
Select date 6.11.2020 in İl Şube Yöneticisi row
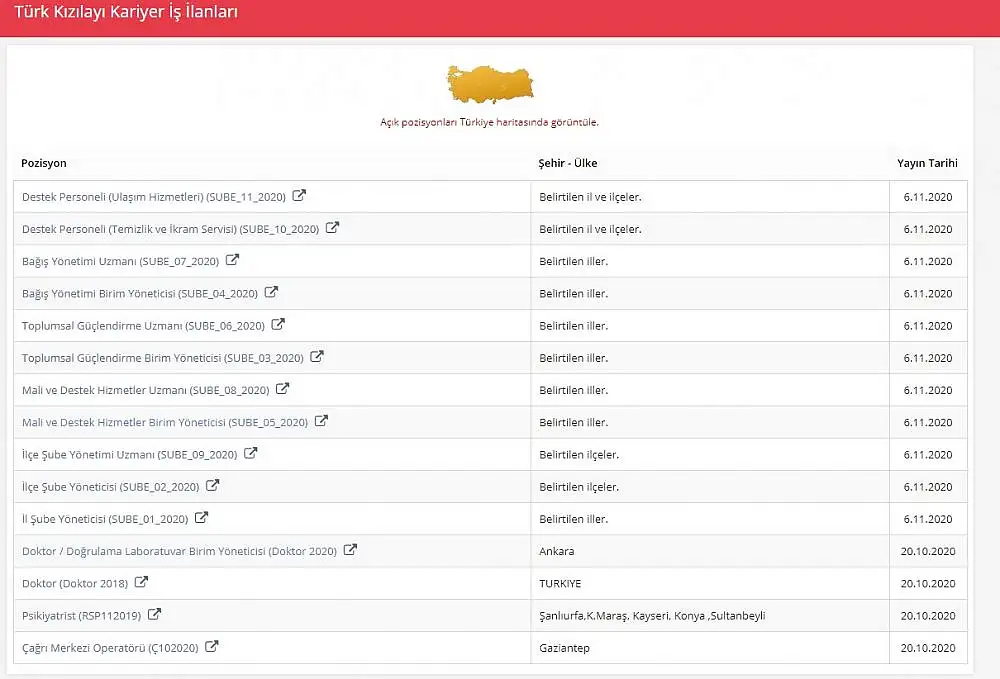coord(928,520)
